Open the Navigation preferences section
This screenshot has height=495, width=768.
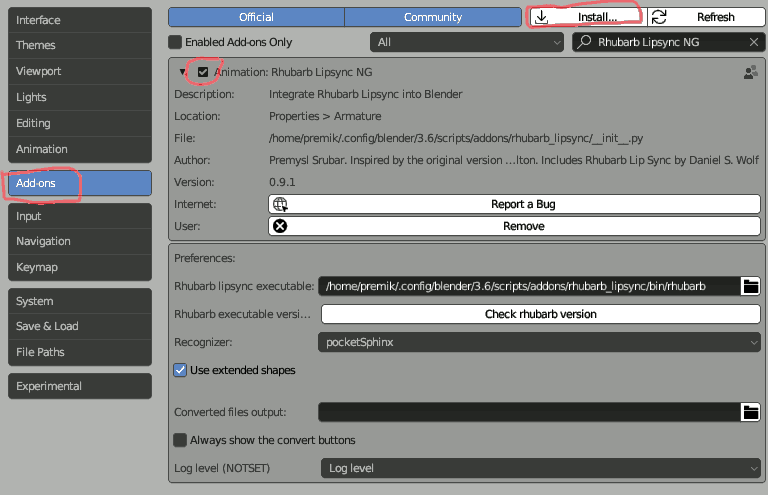click(x=80, y=241)
